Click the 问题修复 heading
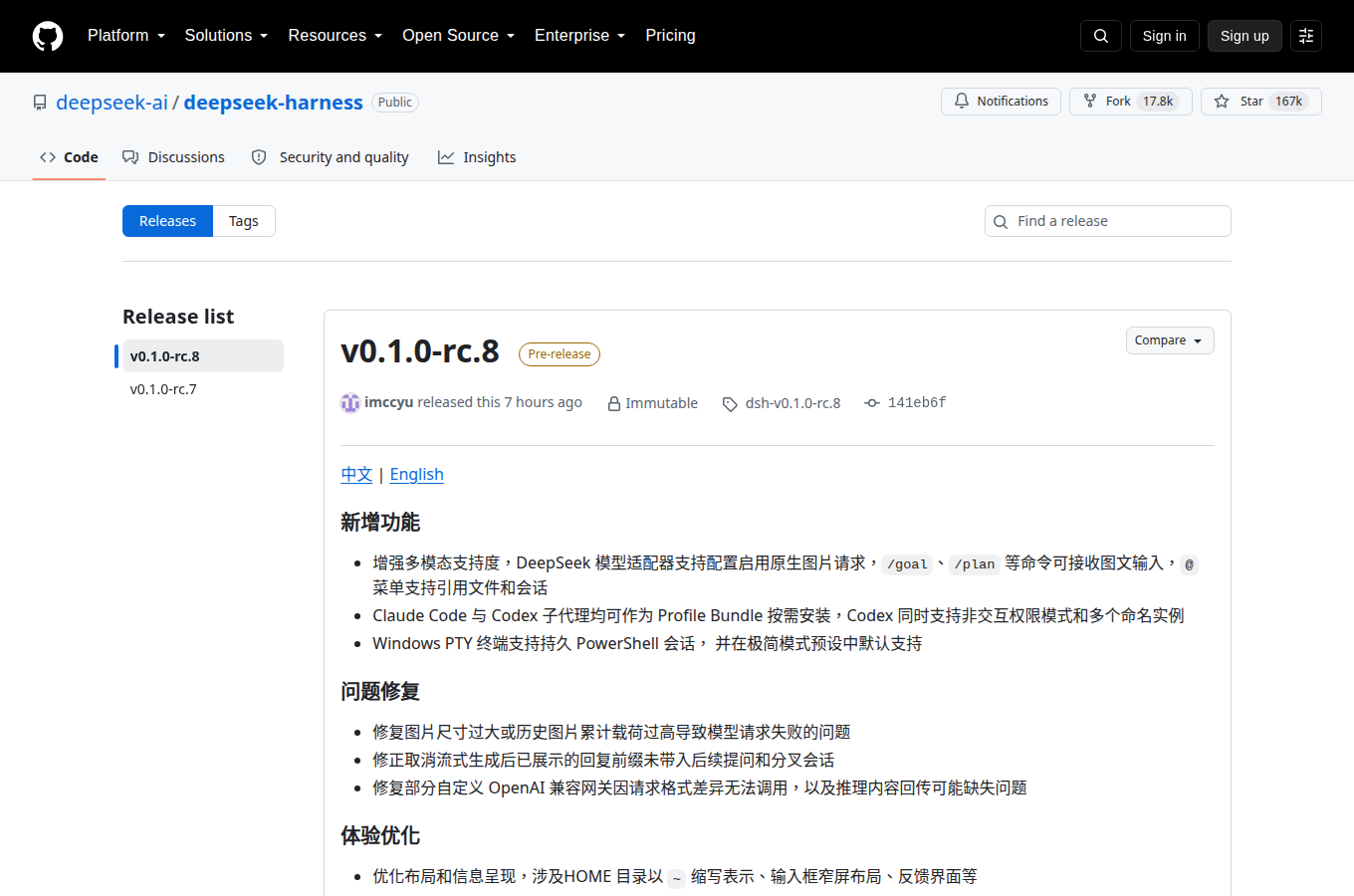 click(380, 691)
